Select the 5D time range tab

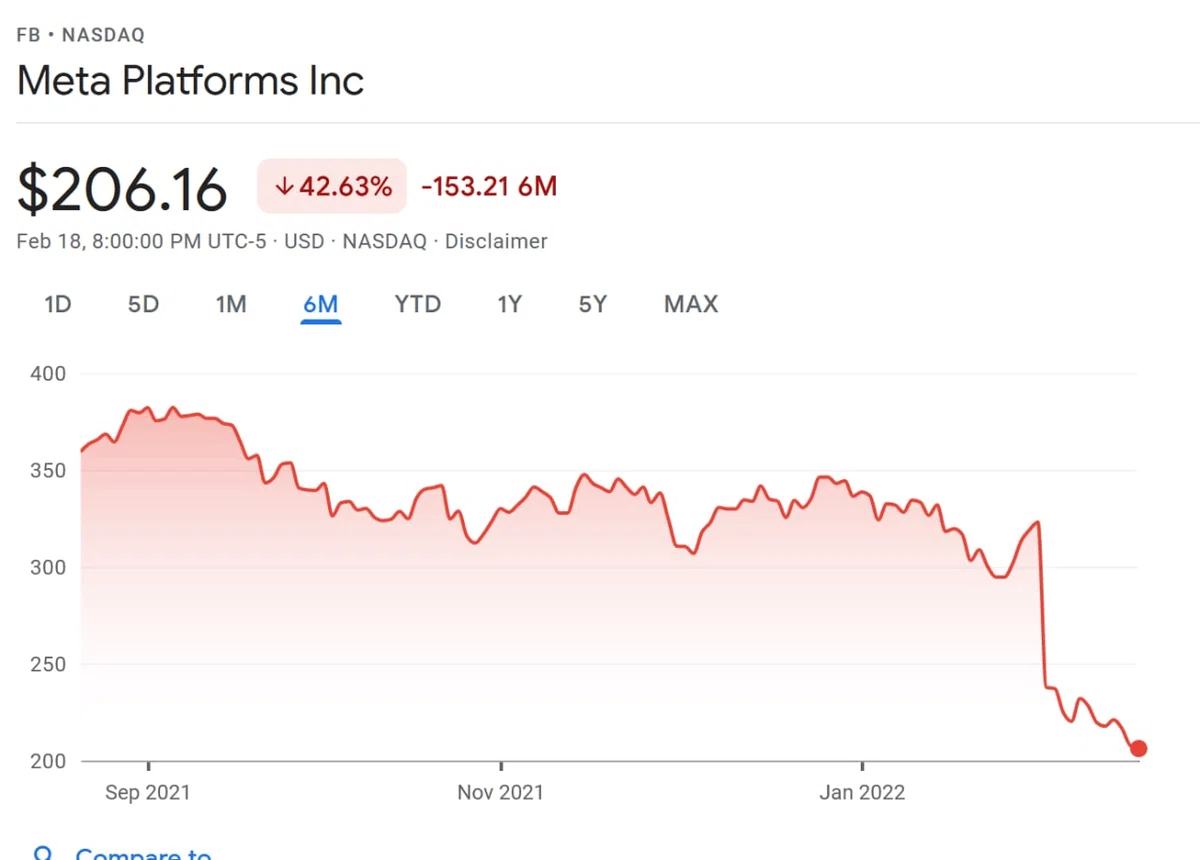pyautogui.click(x=143, y=304)
